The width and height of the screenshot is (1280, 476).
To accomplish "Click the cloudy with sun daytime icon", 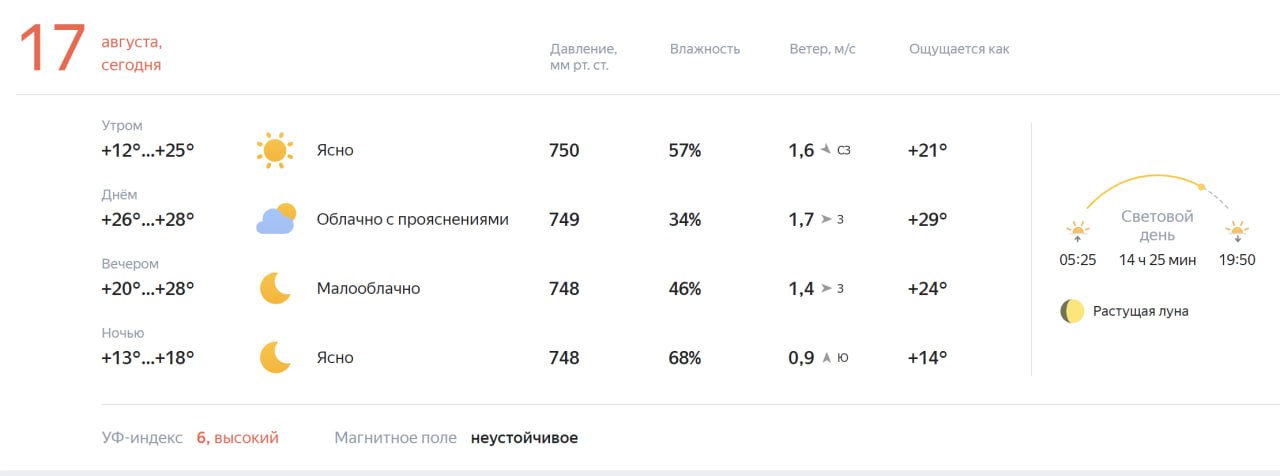I will [x=275, y=219].
